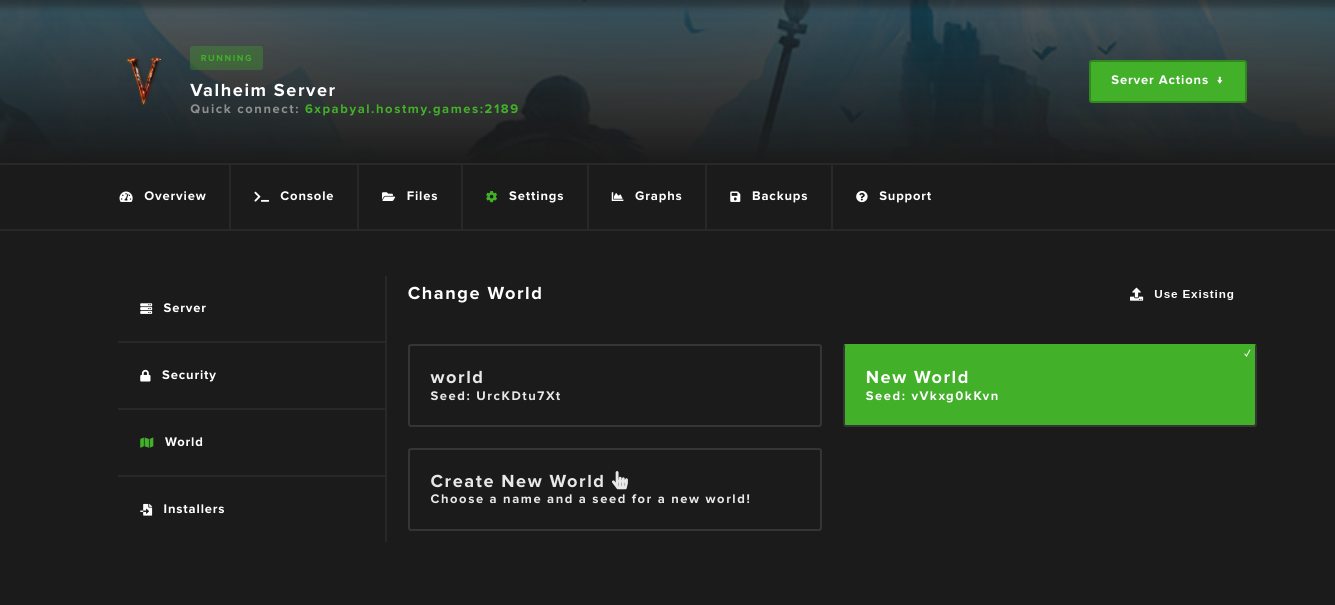
Task: Select World in settings sidebar
Action: click(251, 442)
